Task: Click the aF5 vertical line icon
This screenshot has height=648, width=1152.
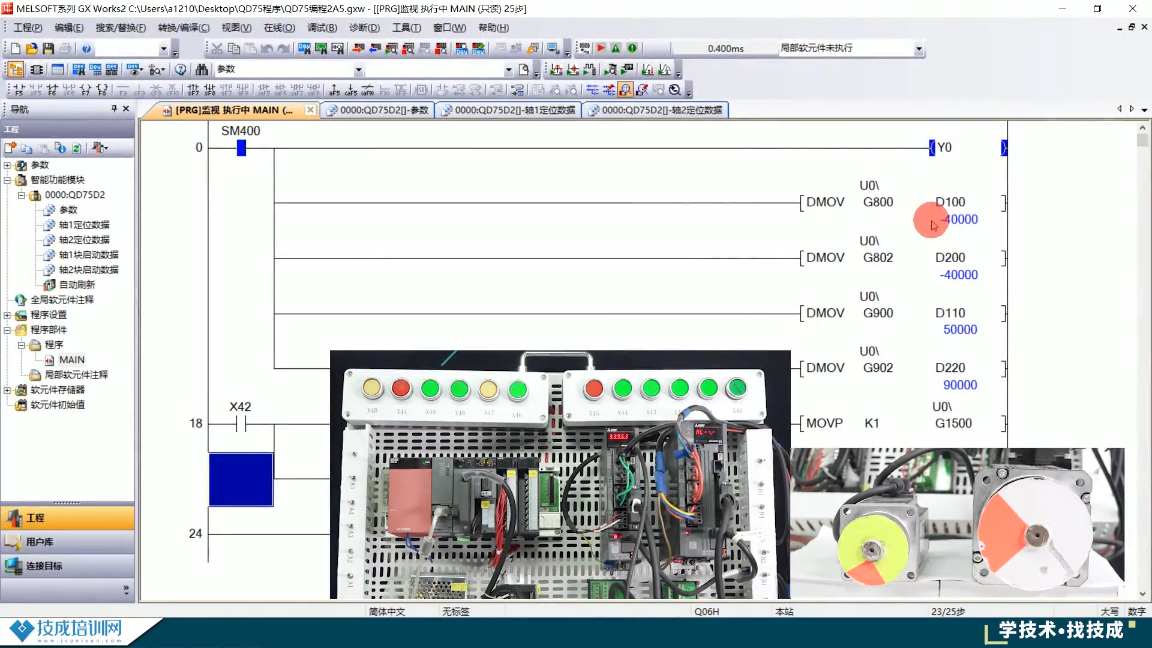Action: coord(334,90)
